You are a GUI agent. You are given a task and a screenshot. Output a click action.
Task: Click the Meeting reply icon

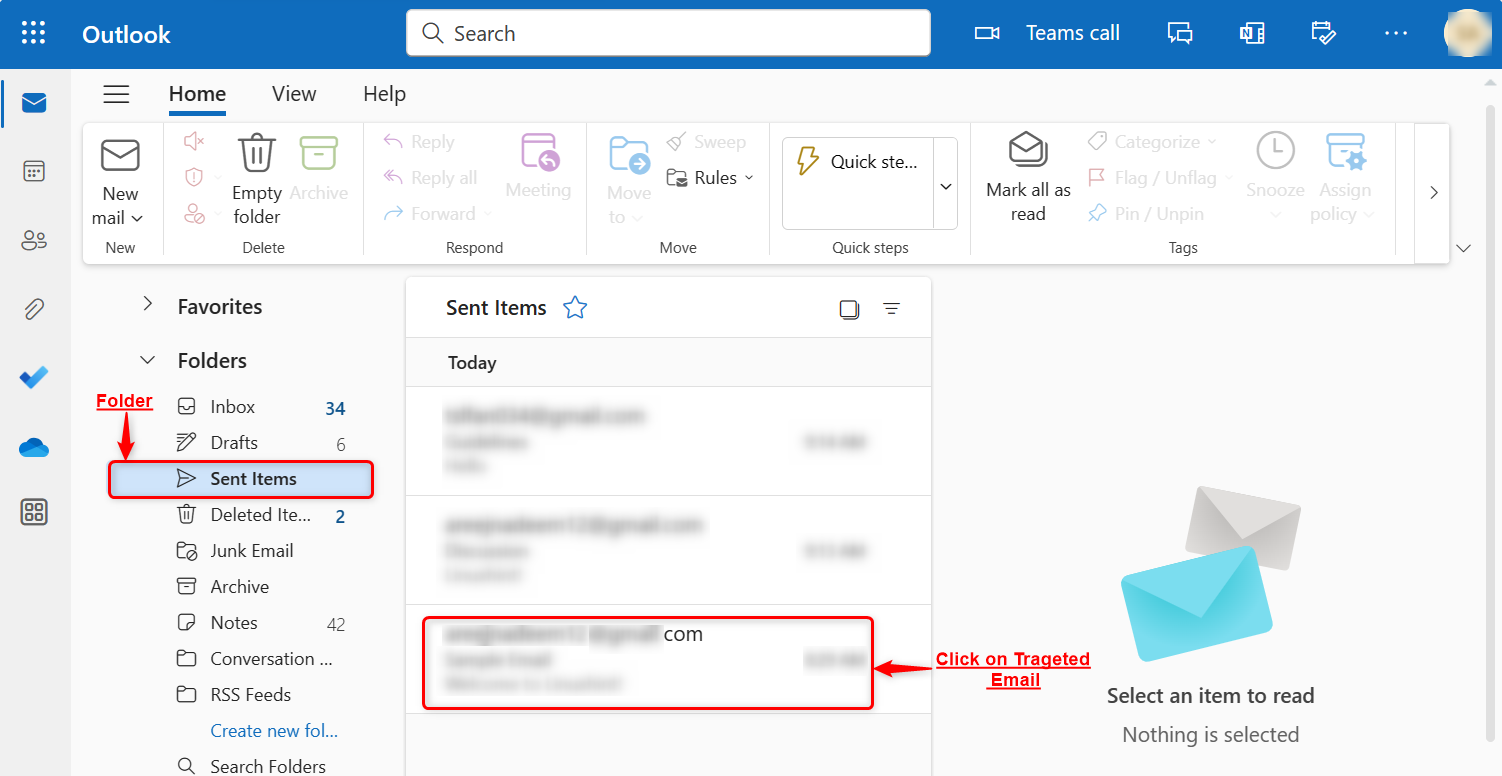tap(540, 154)
